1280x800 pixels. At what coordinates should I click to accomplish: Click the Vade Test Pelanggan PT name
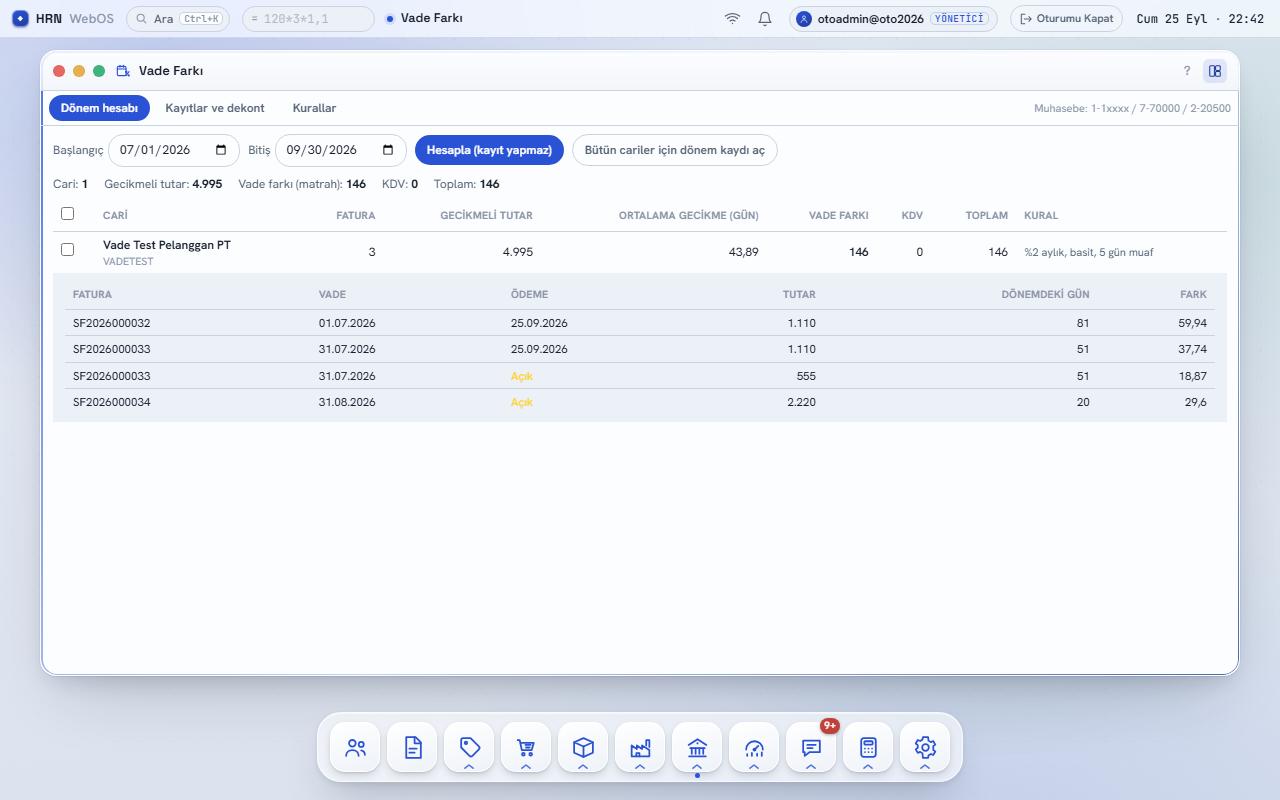167,245
